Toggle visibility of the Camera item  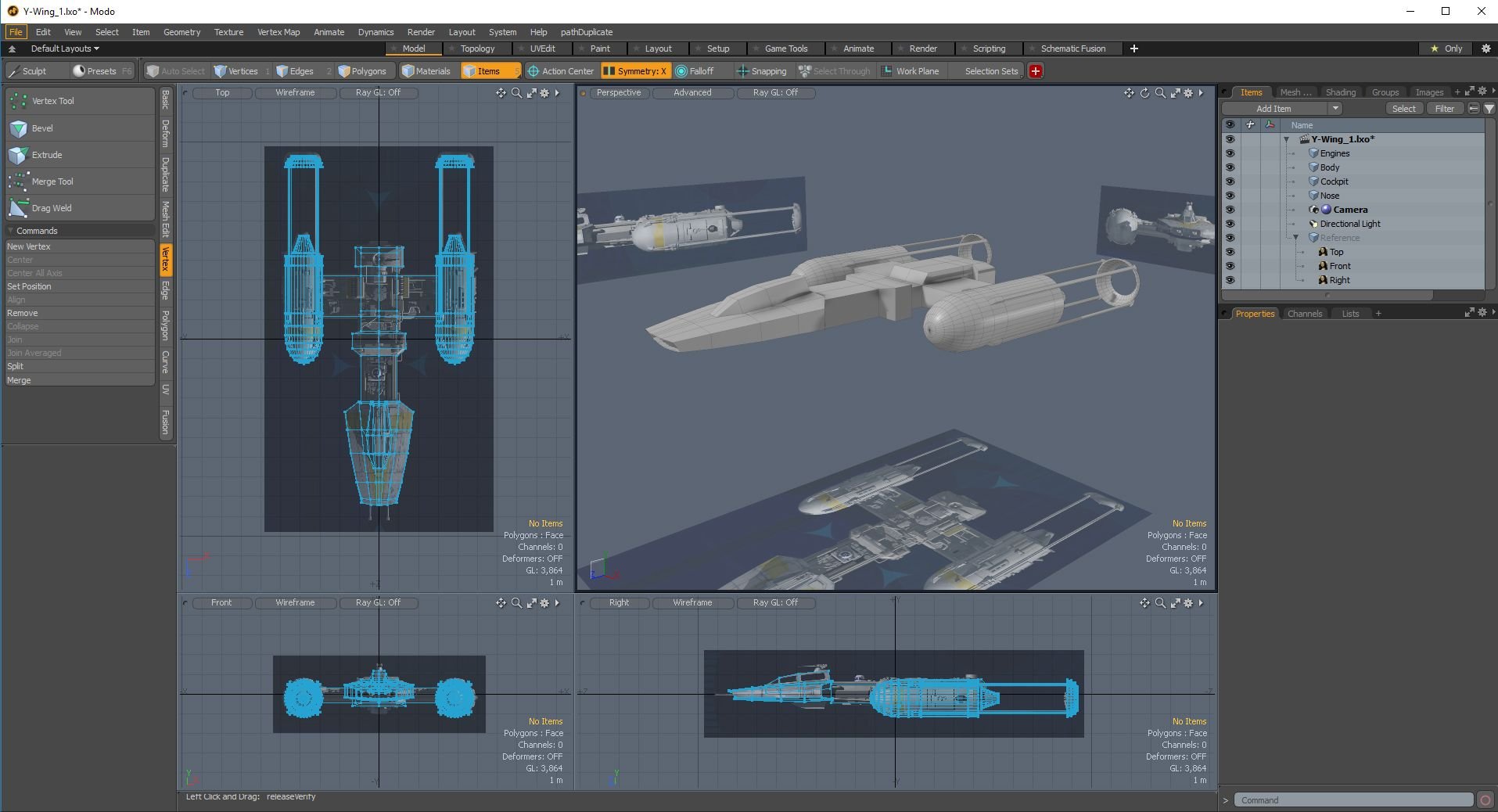tap(1230, 210)
